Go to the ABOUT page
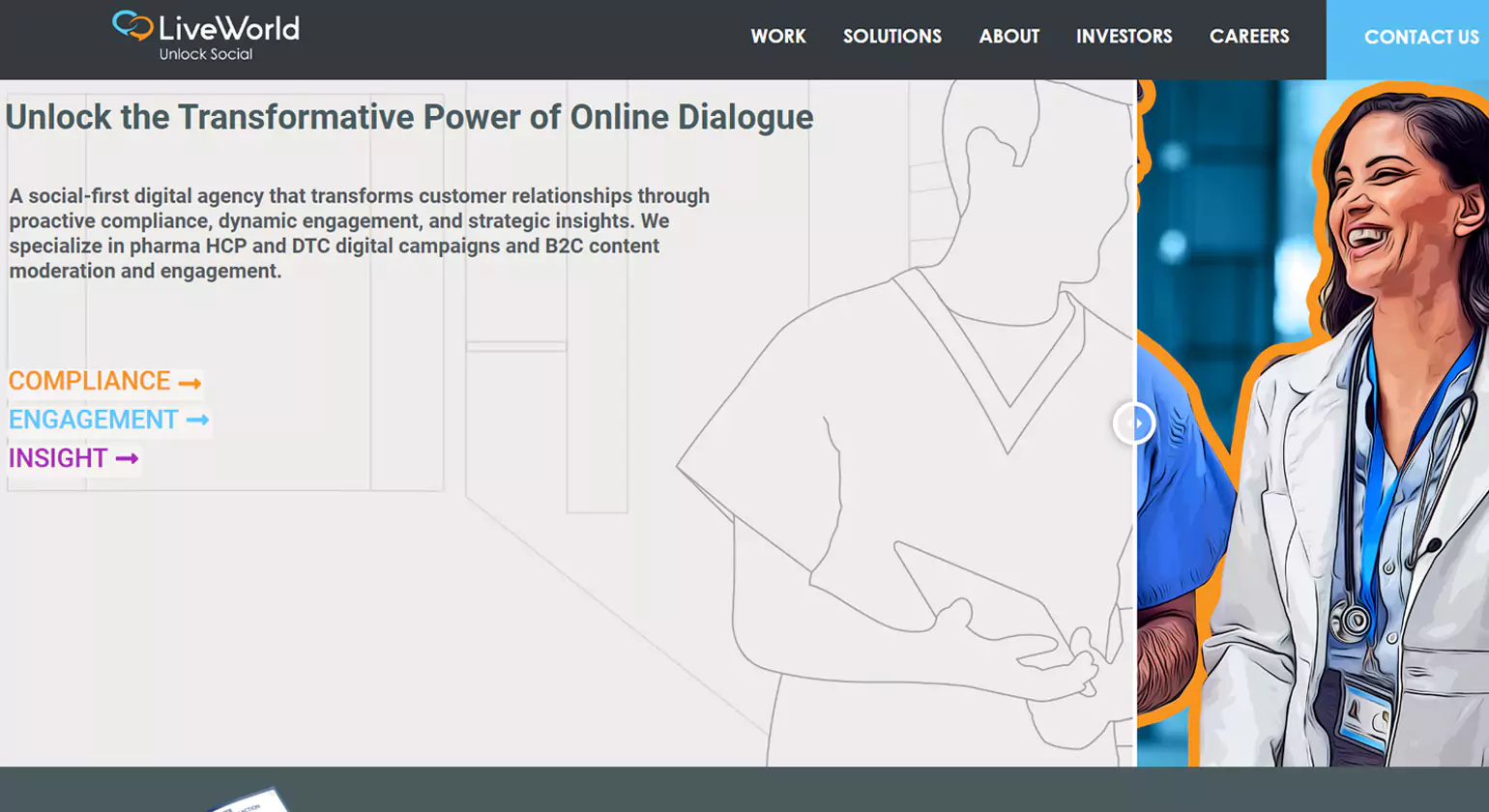Viewport: 1489px width, 812px height. tap(1008, 37)
